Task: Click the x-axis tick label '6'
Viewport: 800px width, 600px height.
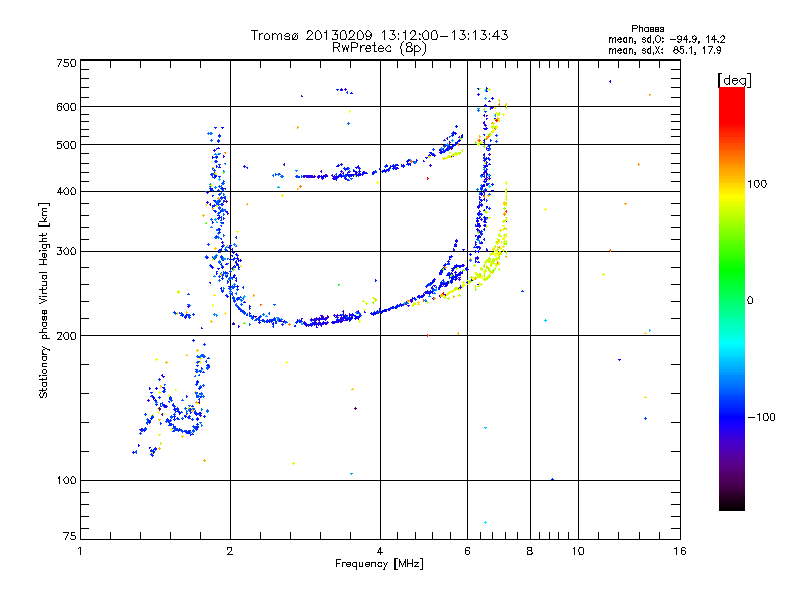Action: (467, 551)
